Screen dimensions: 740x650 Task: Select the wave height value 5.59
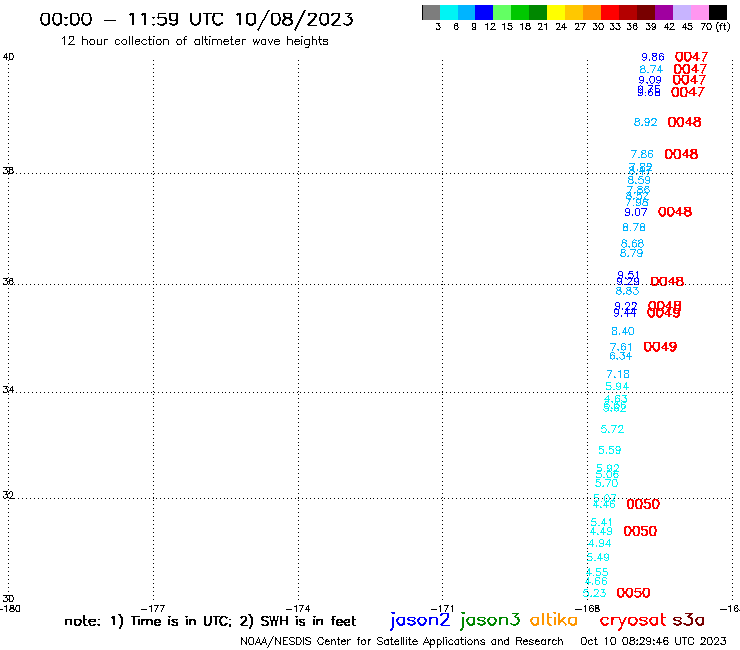pos(610,450)
